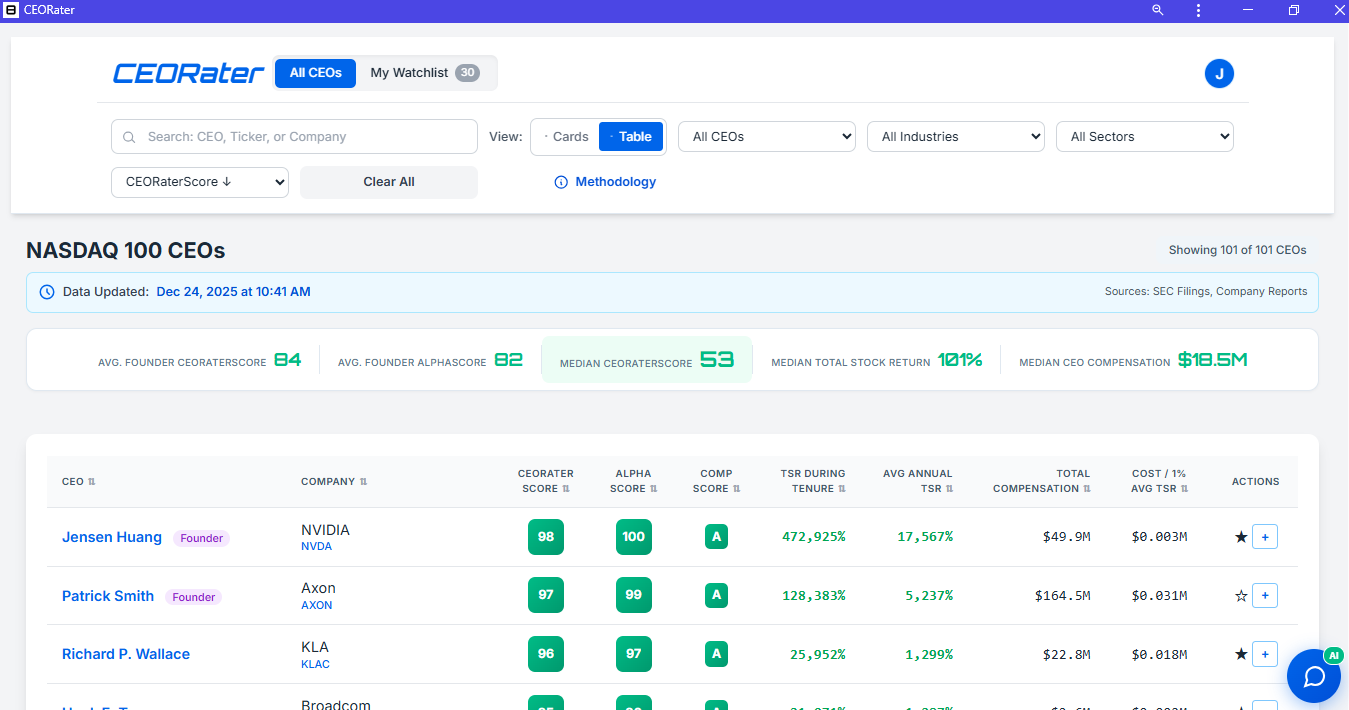Click the Median Total Stock Return 101% stat
Viewport: 1349px width, 710px height.
[877, 360]
